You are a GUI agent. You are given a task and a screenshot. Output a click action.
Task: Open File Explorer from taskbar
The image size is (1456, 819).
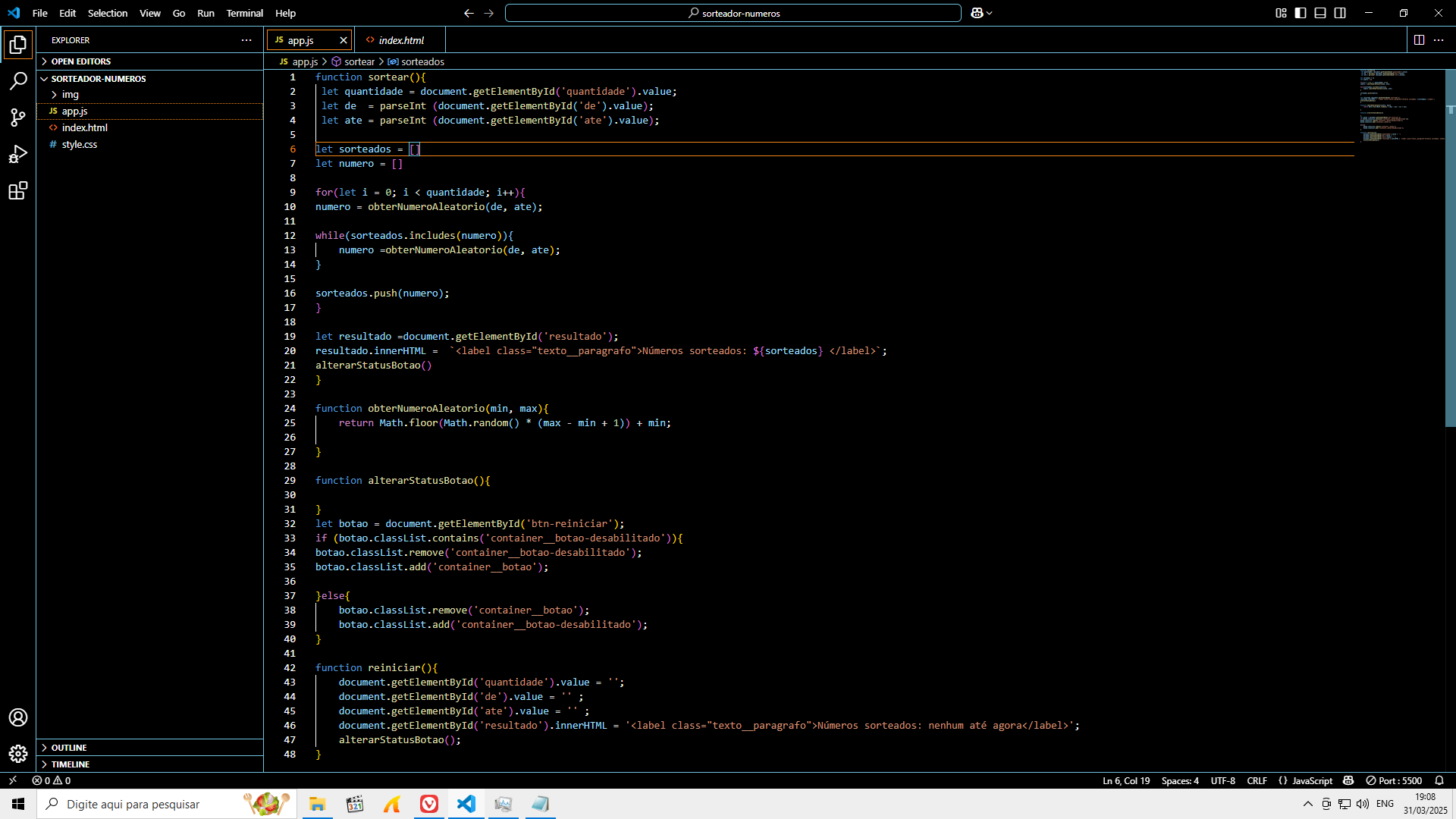[x=317, y=804]
